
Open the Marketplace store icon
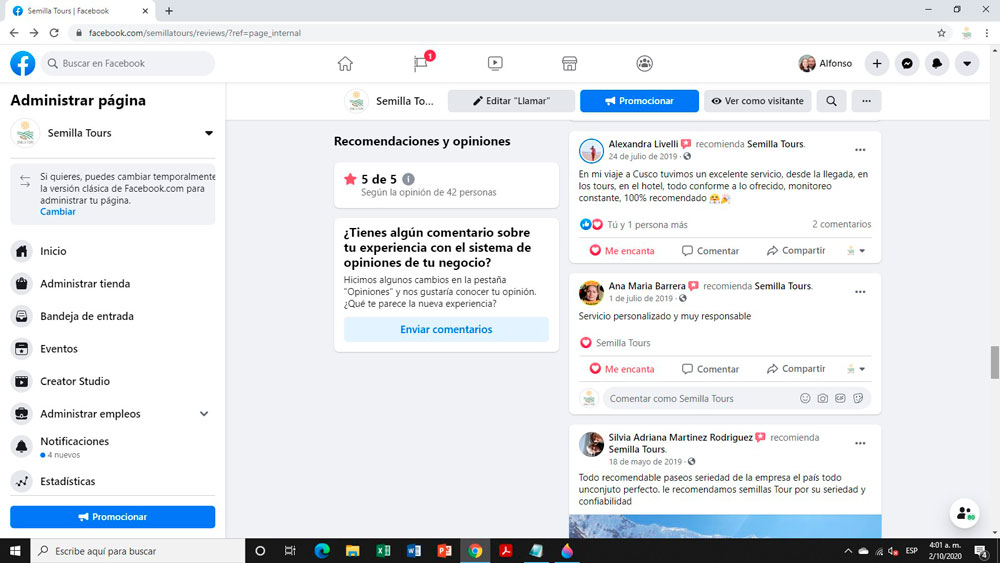pyautogui.click(x=570, y=63)
